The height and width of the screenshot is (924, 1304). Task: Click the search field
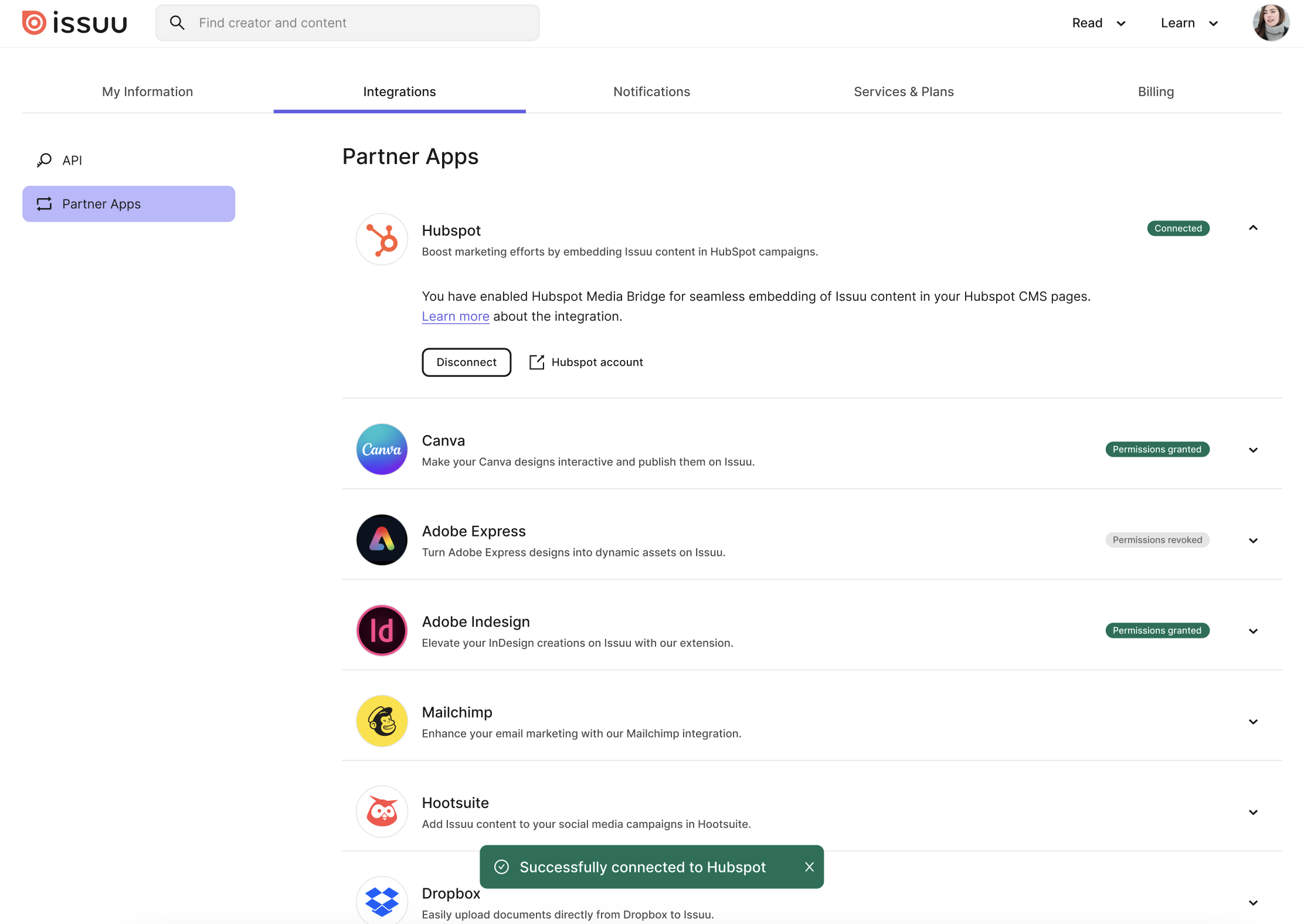pyautogui.click(x=347, y=23)
